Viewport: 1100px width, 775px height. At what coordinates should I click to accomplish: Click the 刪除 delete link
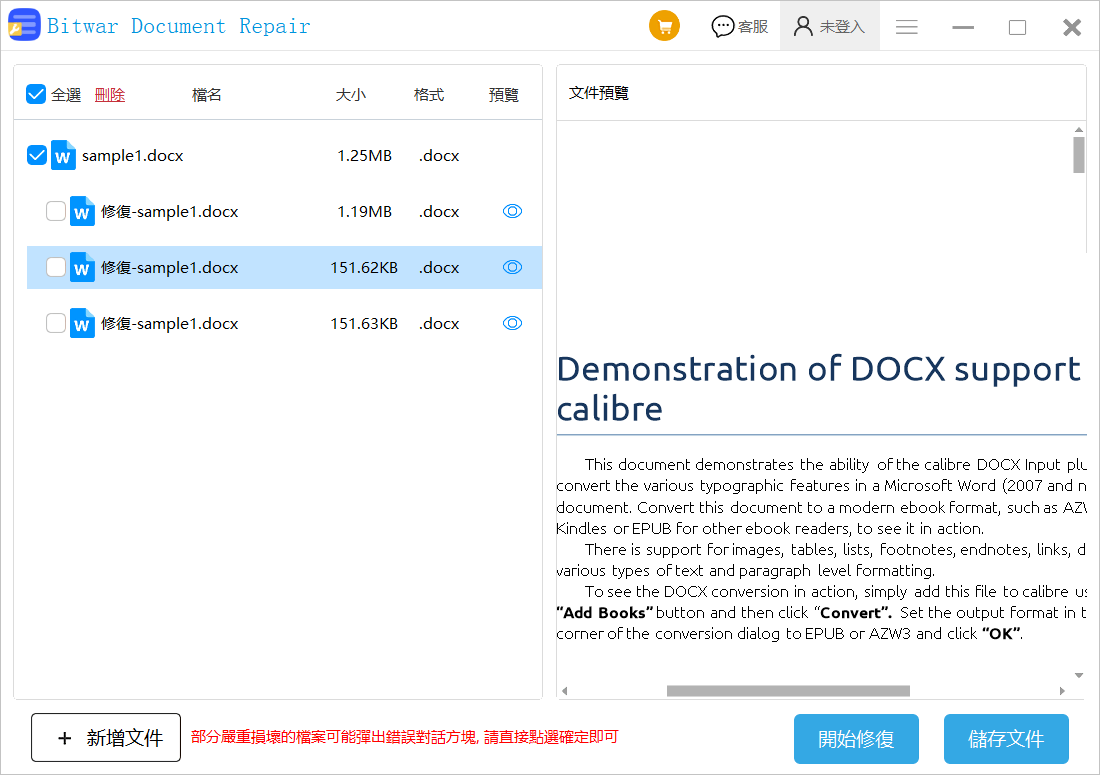[109, 95]
